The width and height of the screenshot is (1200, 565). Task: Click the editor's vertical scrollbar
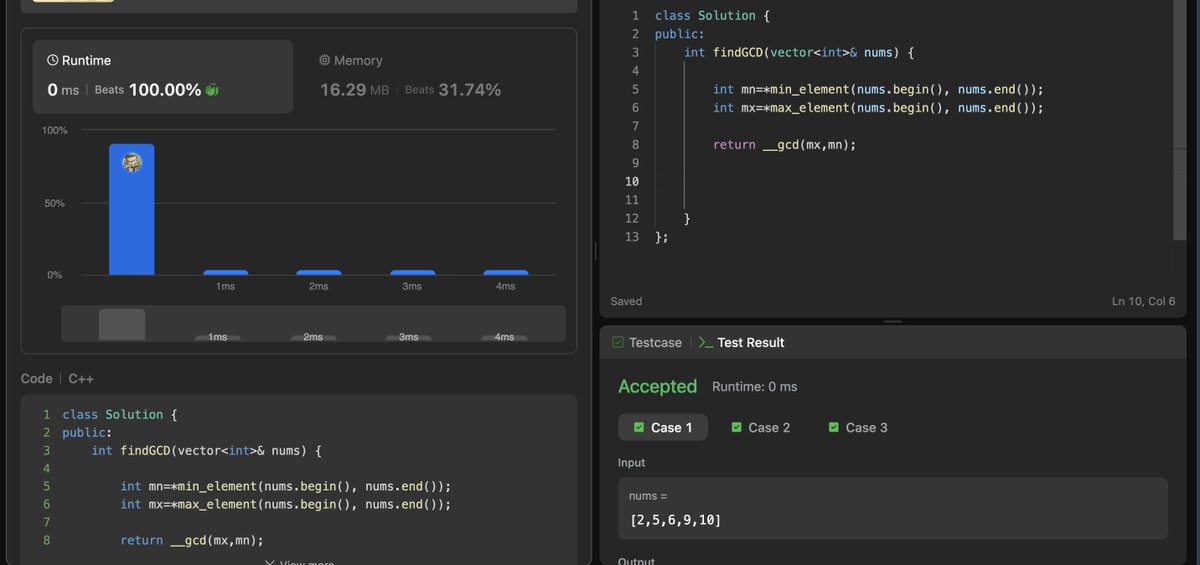pos(1180,120)
